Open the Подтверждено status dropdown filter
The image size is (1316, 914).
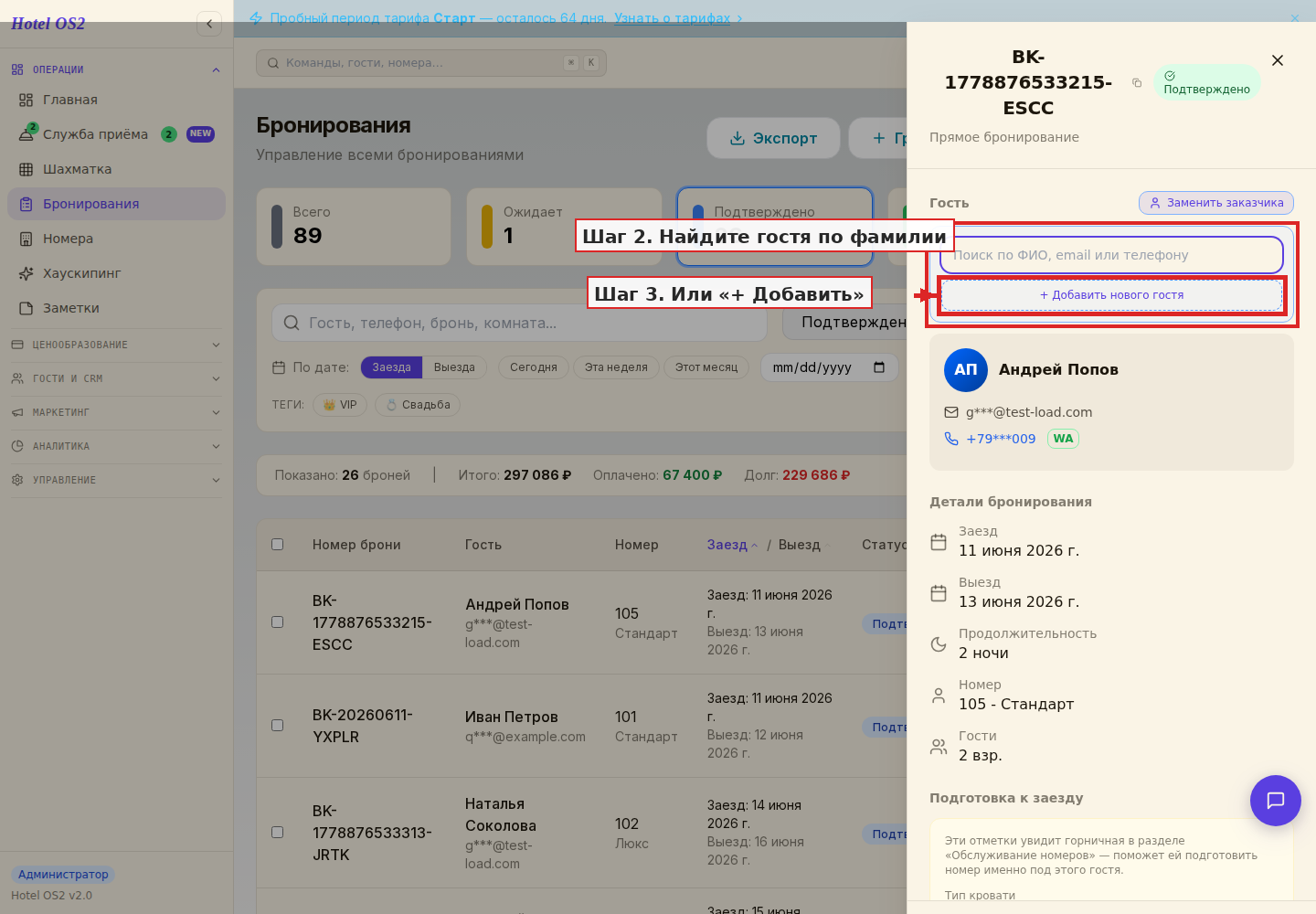tap(845, 323)
